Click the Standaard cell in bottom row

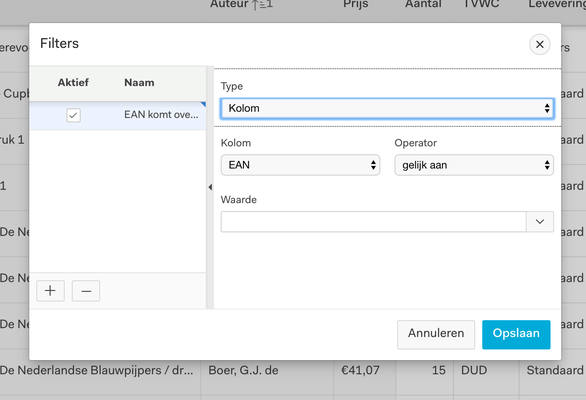(555, 370)
